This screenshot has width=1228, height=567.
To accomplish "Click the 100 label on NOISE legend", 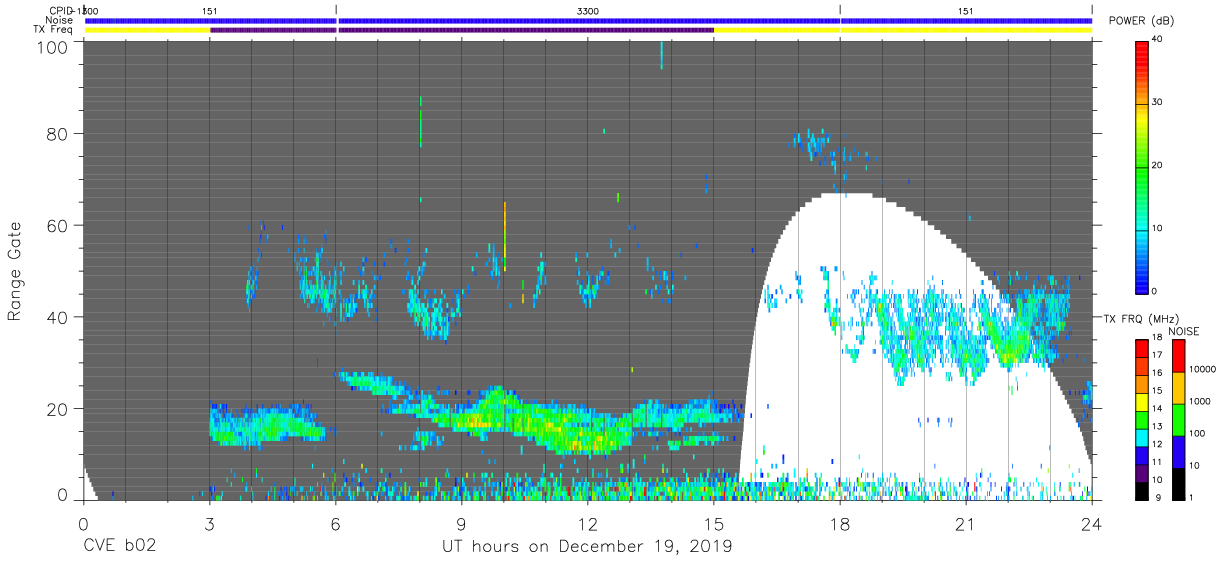I will (1197, 433).
